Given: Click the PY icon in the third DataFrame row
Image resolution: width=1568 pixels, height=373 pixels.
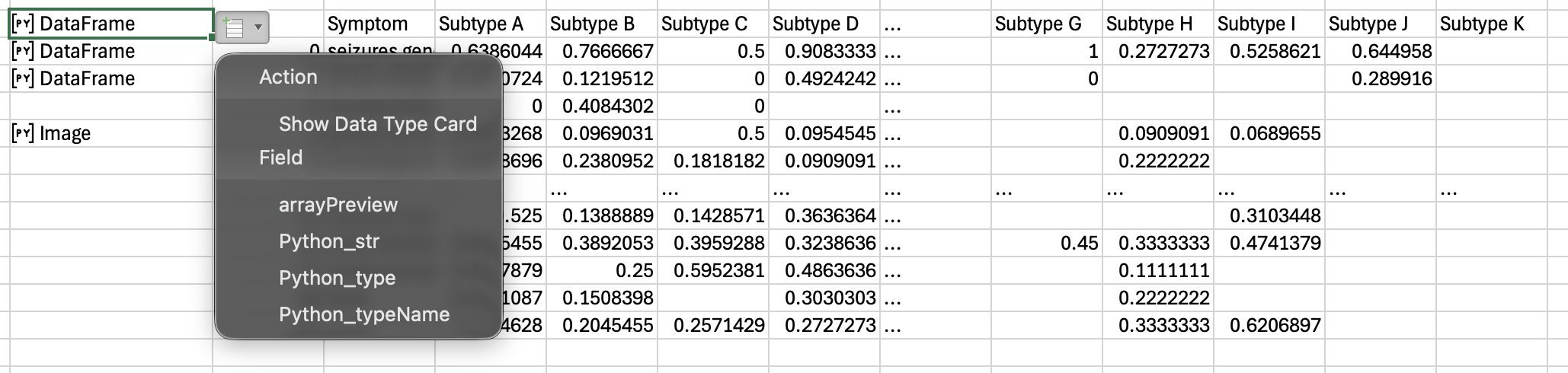Looking at the screenshot, I should tap(23, 79).
